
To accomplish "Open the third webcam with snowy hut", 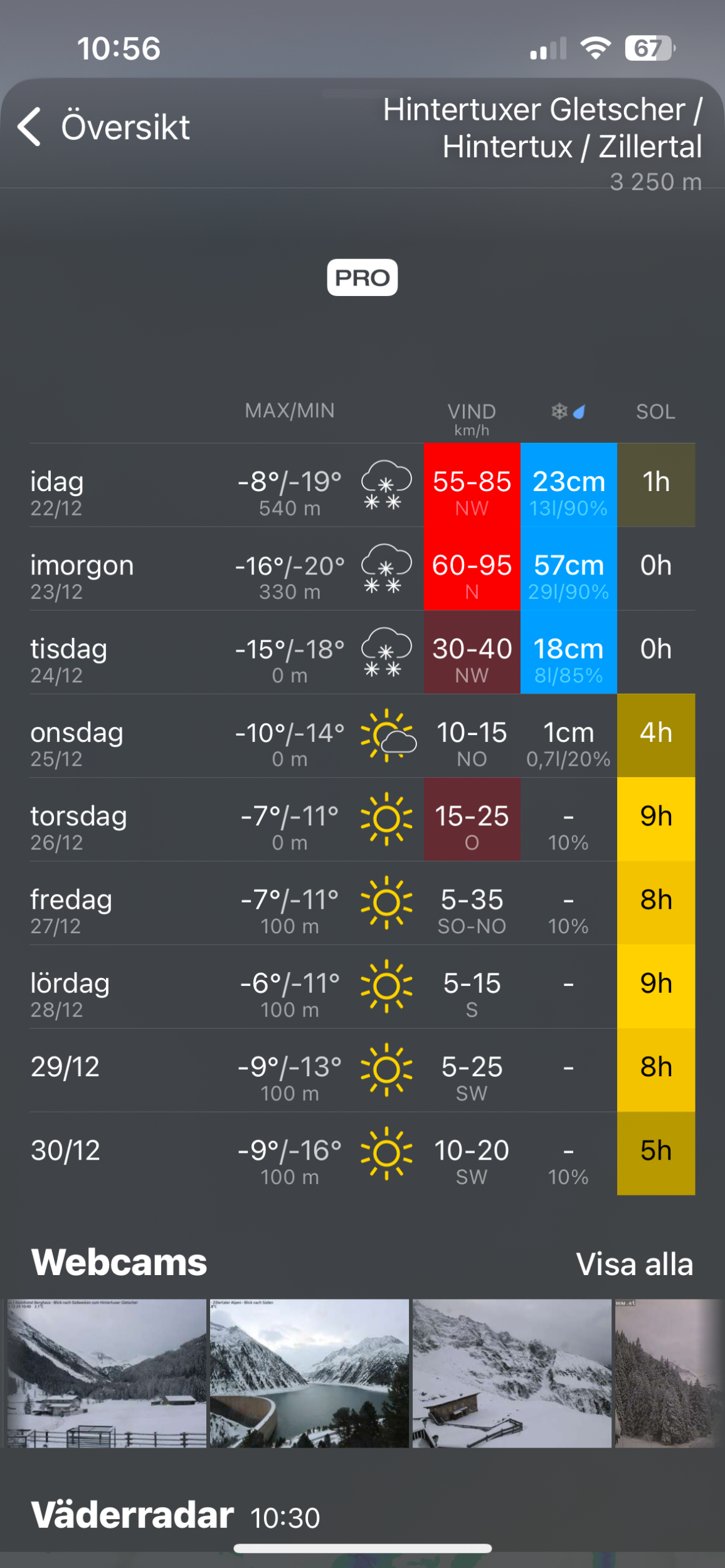I will [x=512, y=1373].
